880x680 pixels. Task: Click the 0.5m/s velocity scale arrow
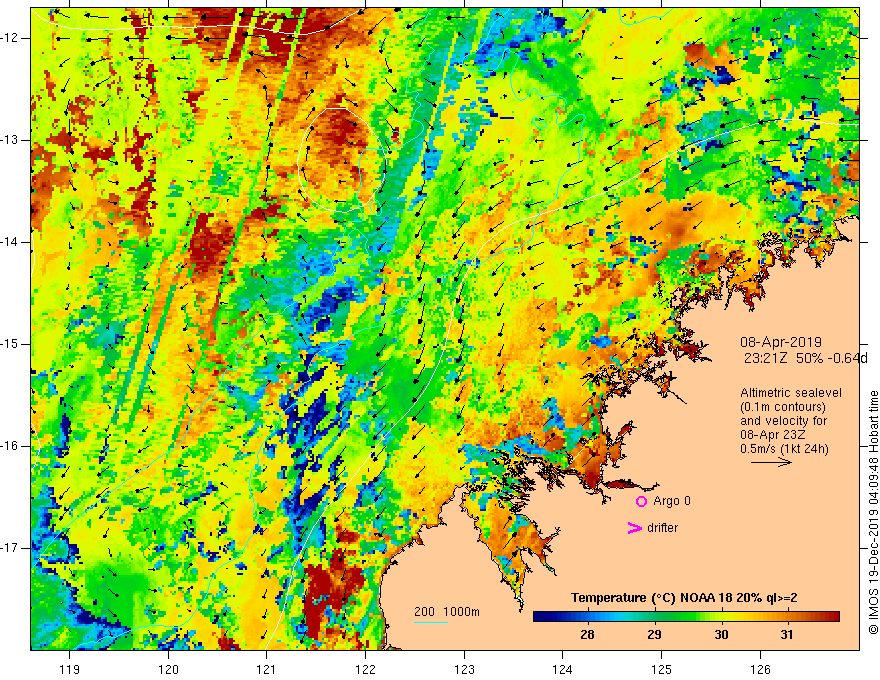pyautogui.click(x=771, y=462)
